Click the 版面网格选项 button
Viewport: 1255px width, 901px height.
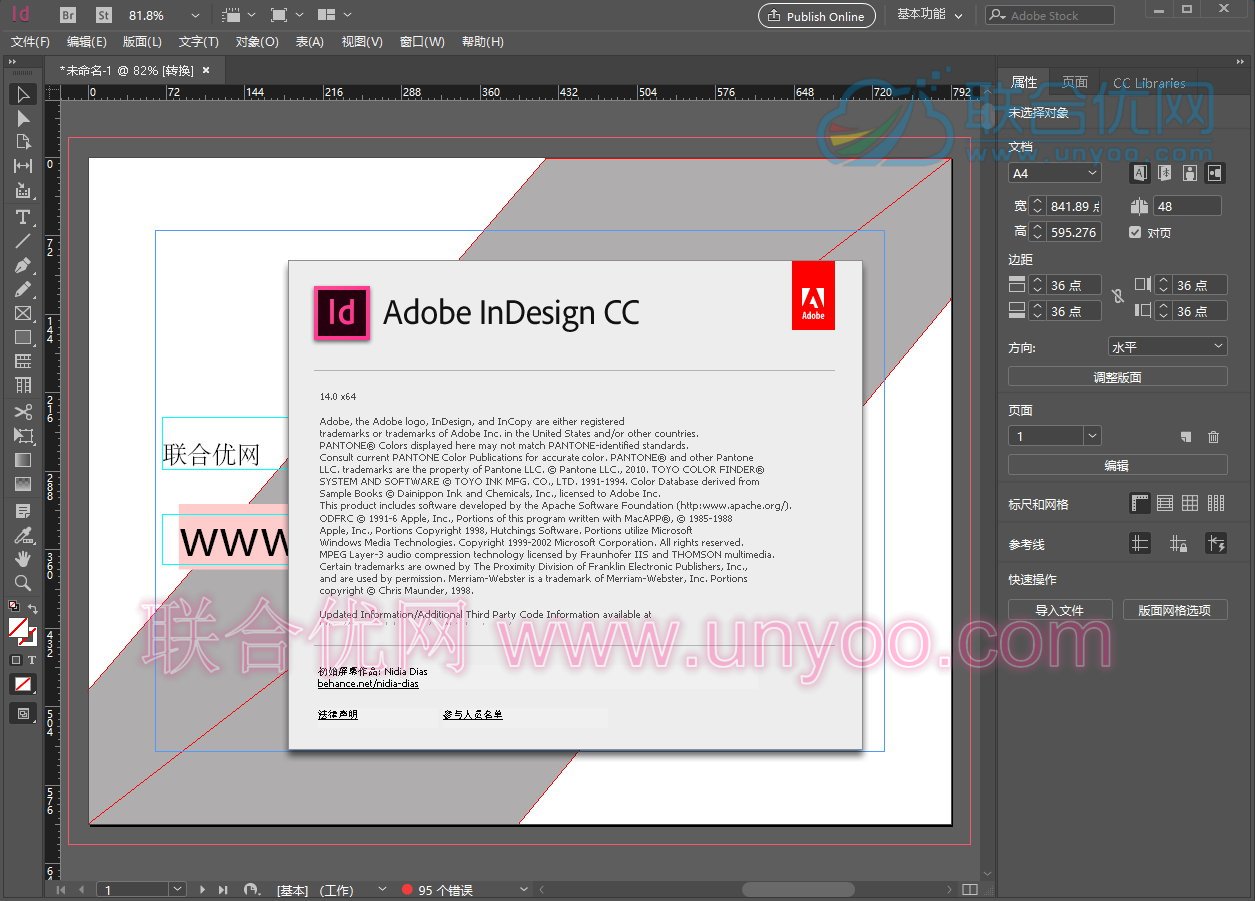click(1174, 610)
